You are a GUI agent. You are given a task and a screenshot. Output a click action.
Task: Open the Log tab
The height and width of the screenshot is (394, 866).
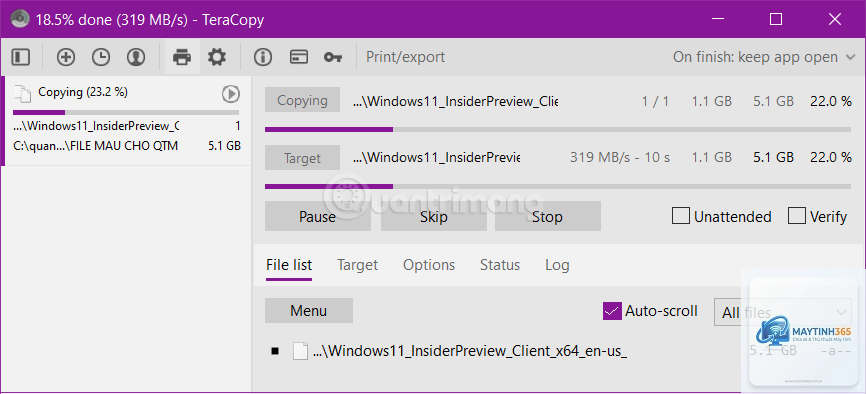[x=557, y=265]
